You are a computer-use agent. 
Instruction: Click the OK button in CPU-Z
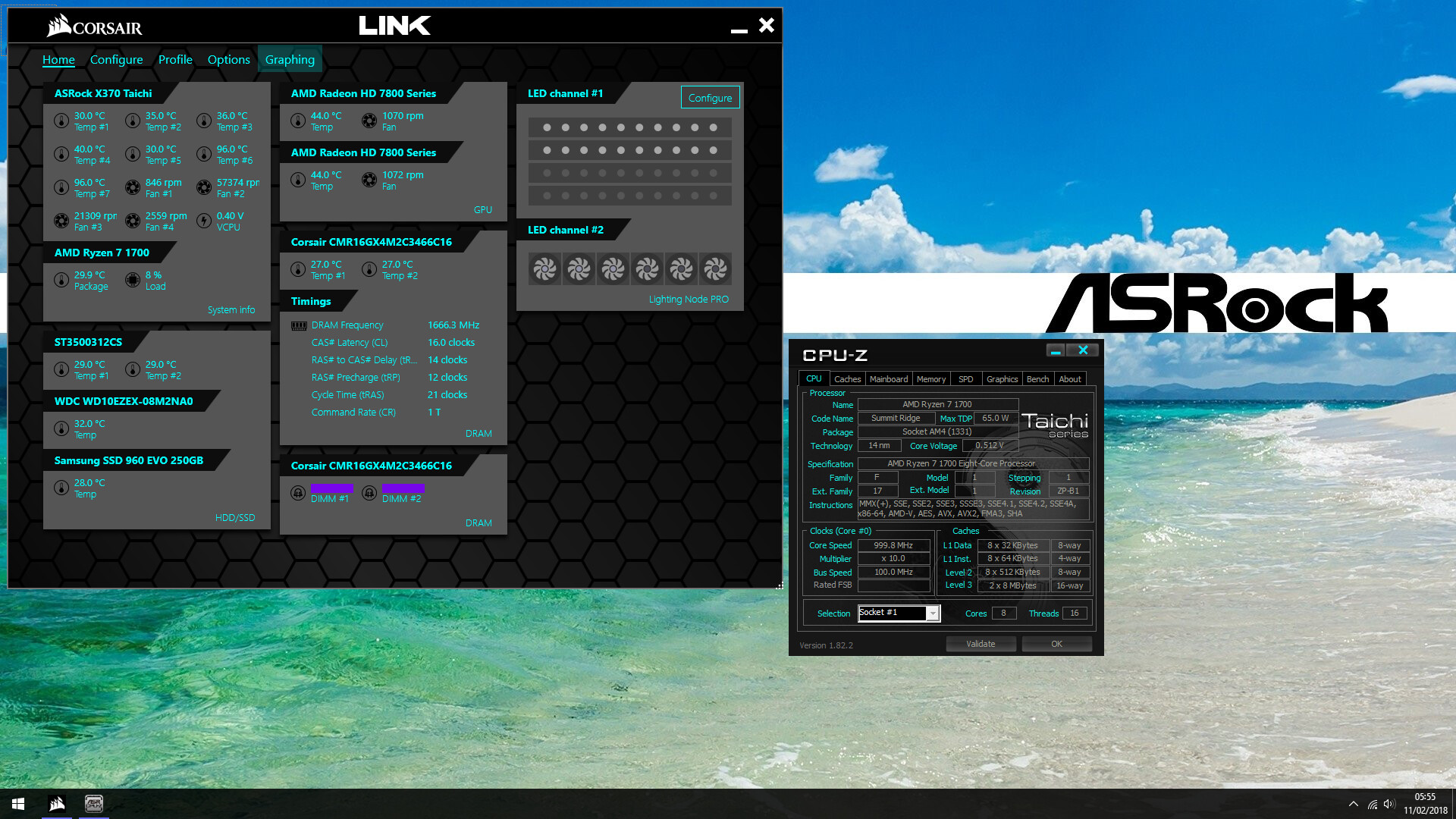[x=1056, y=644]
